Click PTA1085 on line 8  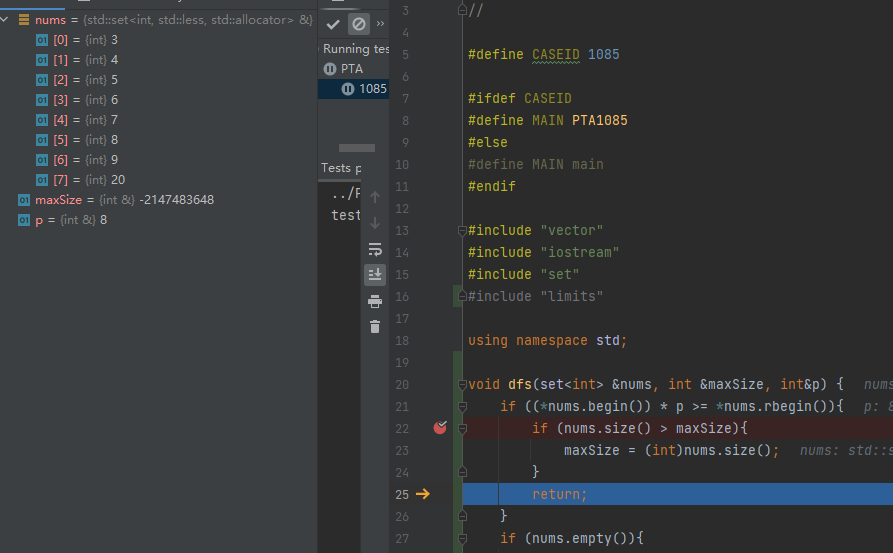(600, 121)
